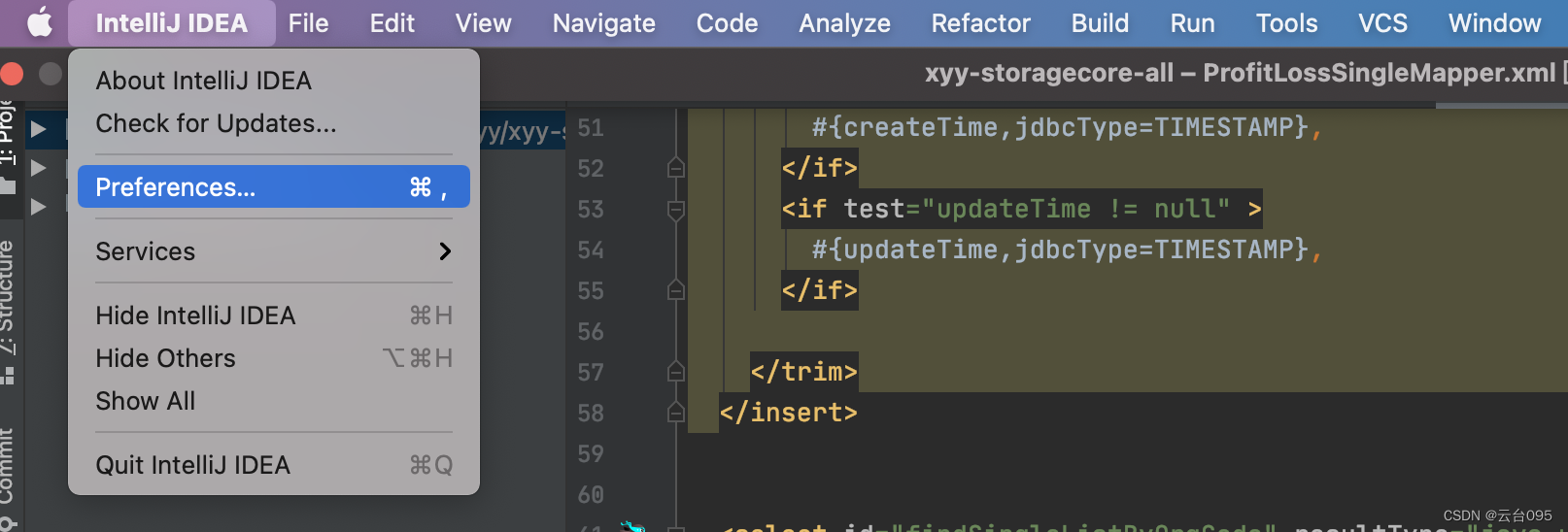
Task: Open the Refactor menu
Action: [x=980, y=23]
